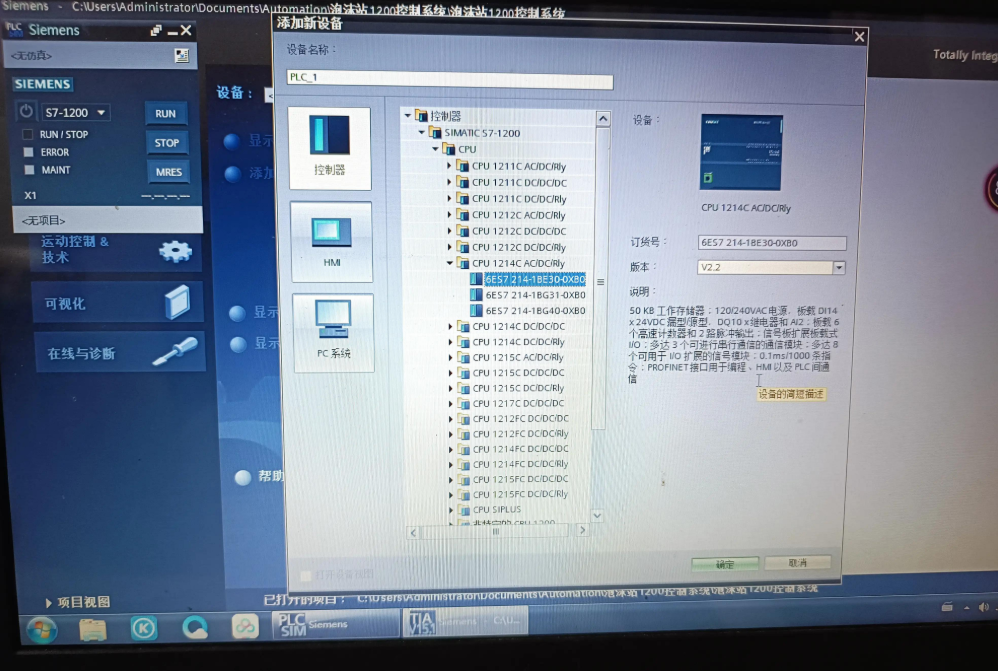Click the 订货号 order number field

772,243
